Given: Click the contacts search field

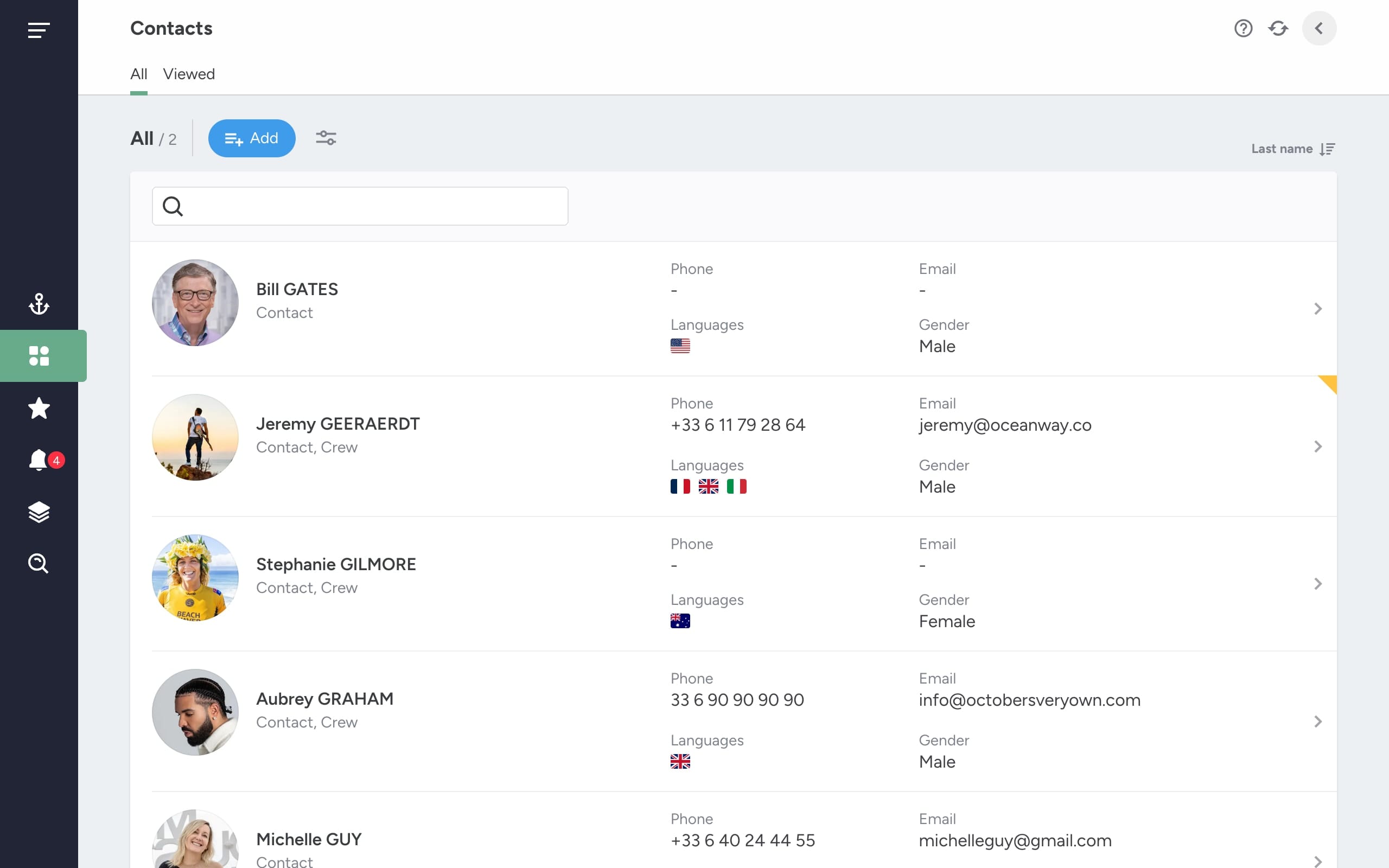Looking at the screenshot, I should point(360,206).
